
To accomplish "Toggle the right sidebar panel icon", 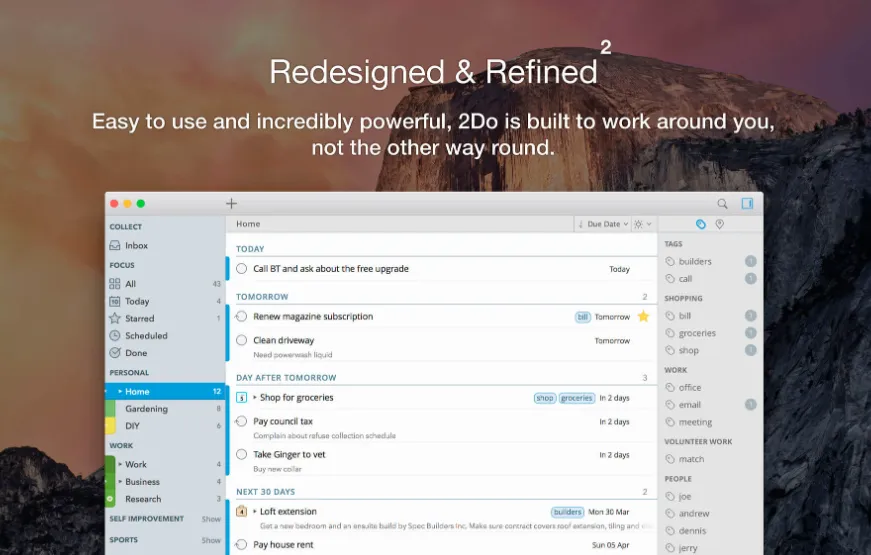I will click(747, 203).
